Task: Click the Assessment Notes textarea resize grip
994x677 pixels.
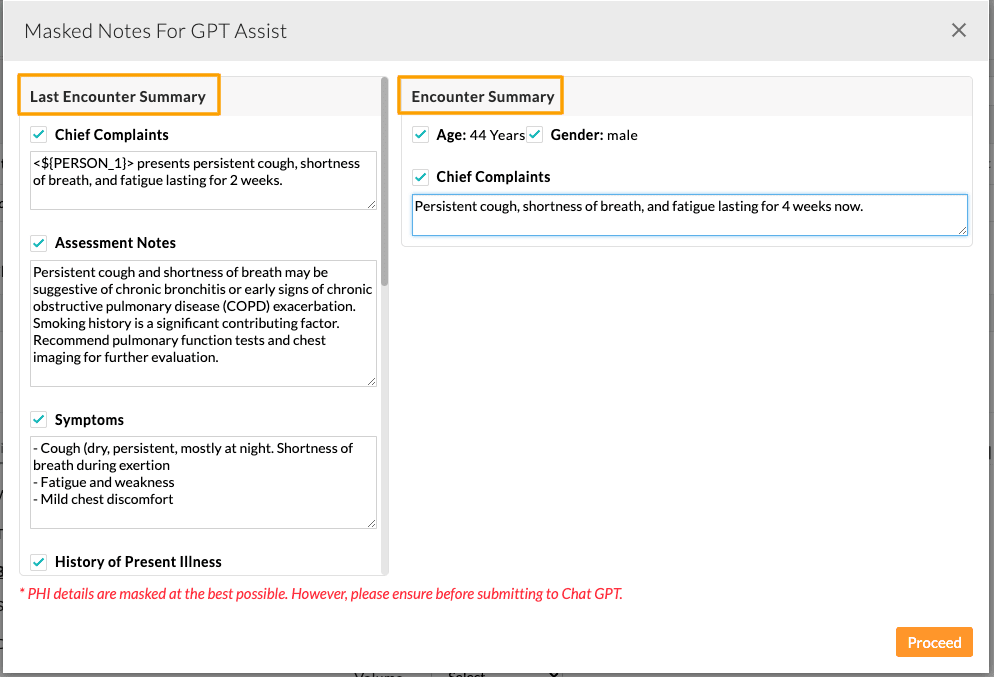Action: [x=373, y=381]
